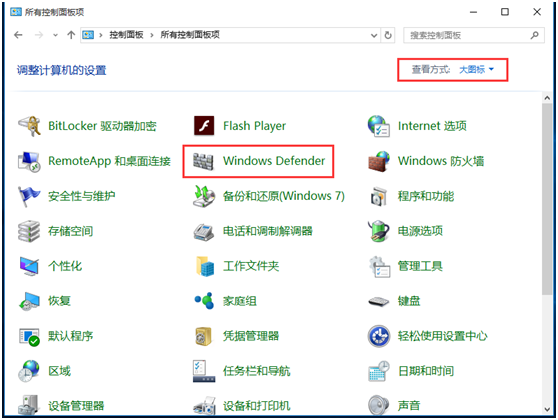Click the 个性化 text link
Viewport: 558px width, 420px height.
(65, 266)
